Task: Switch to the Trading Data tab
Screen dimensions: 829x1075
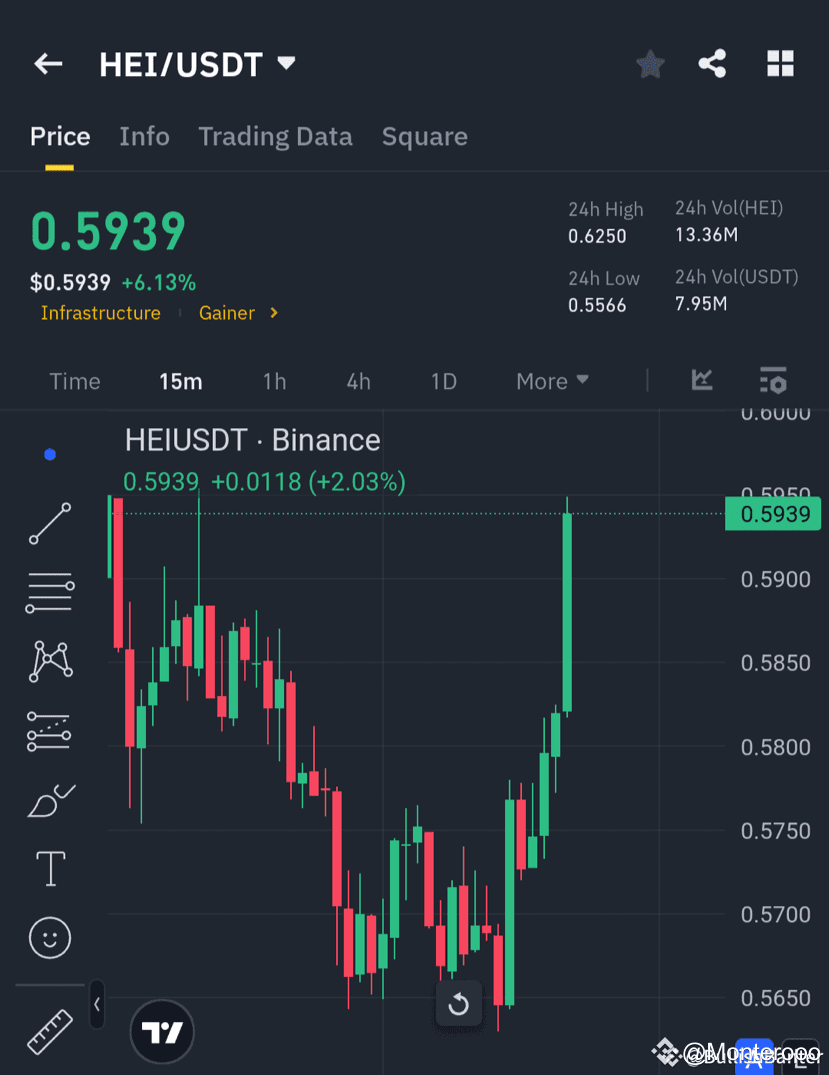Action: click(275, 136)
